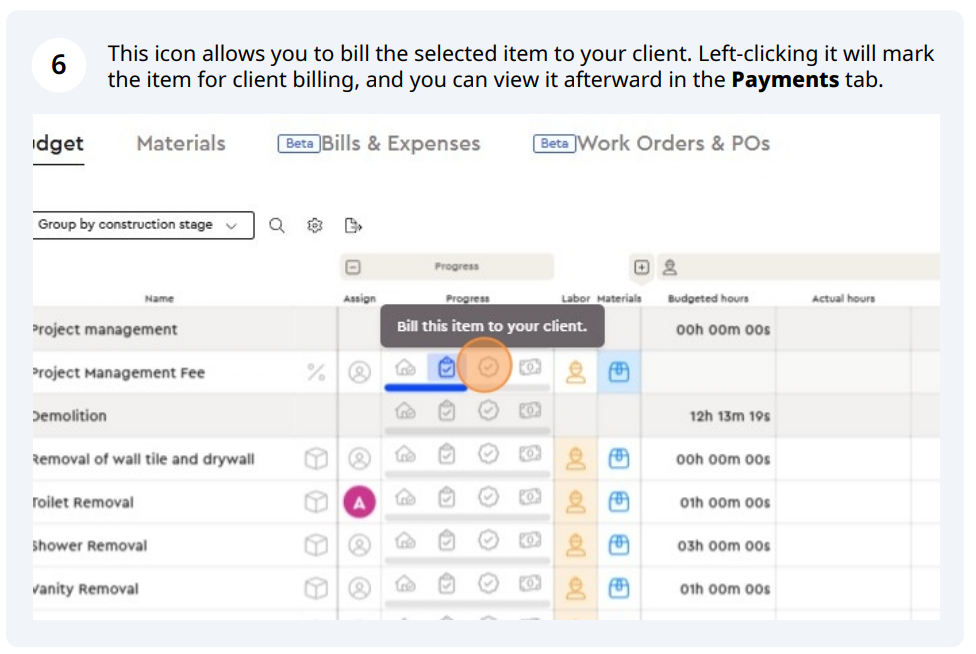Viewport: 976px width, 654px height.
Task: Switch to the Materials tab
Action: point(181,143)
